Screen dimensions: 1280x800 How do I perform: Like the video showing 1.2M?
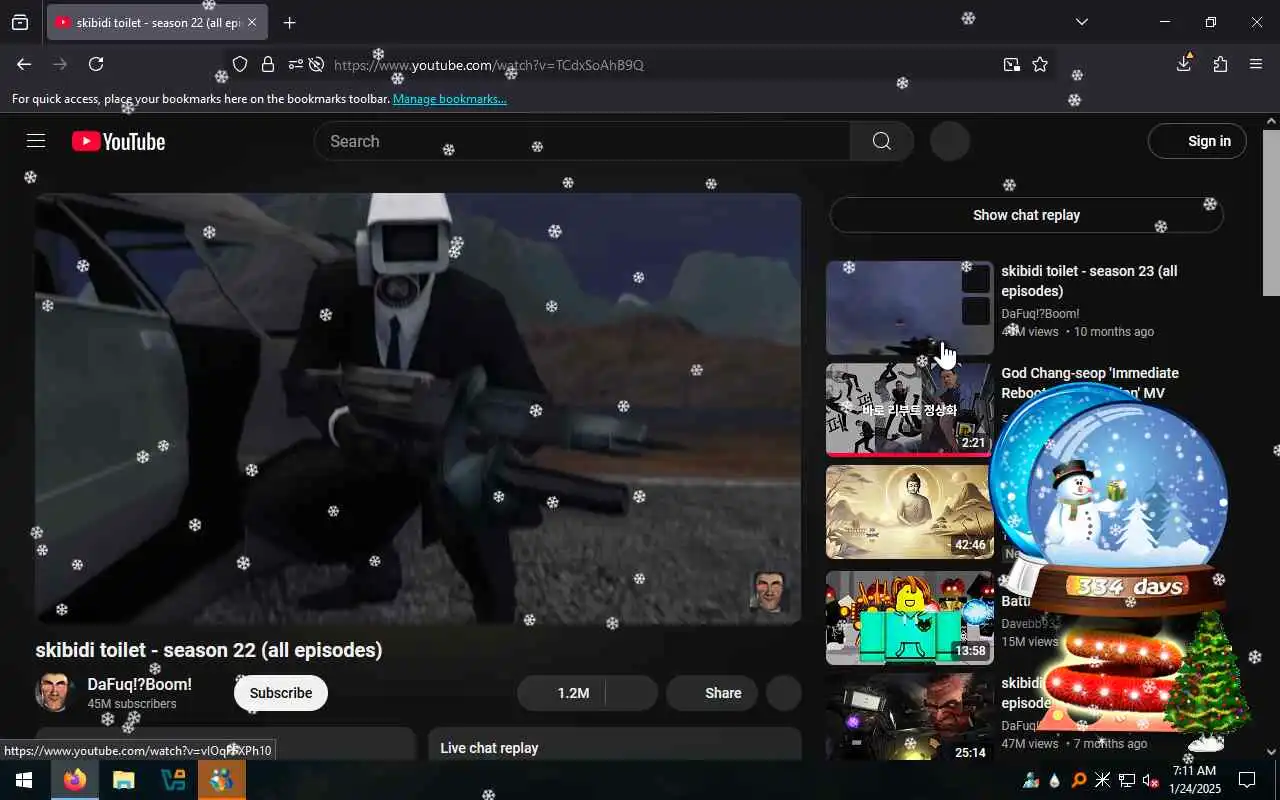click(x=562, y=693)
